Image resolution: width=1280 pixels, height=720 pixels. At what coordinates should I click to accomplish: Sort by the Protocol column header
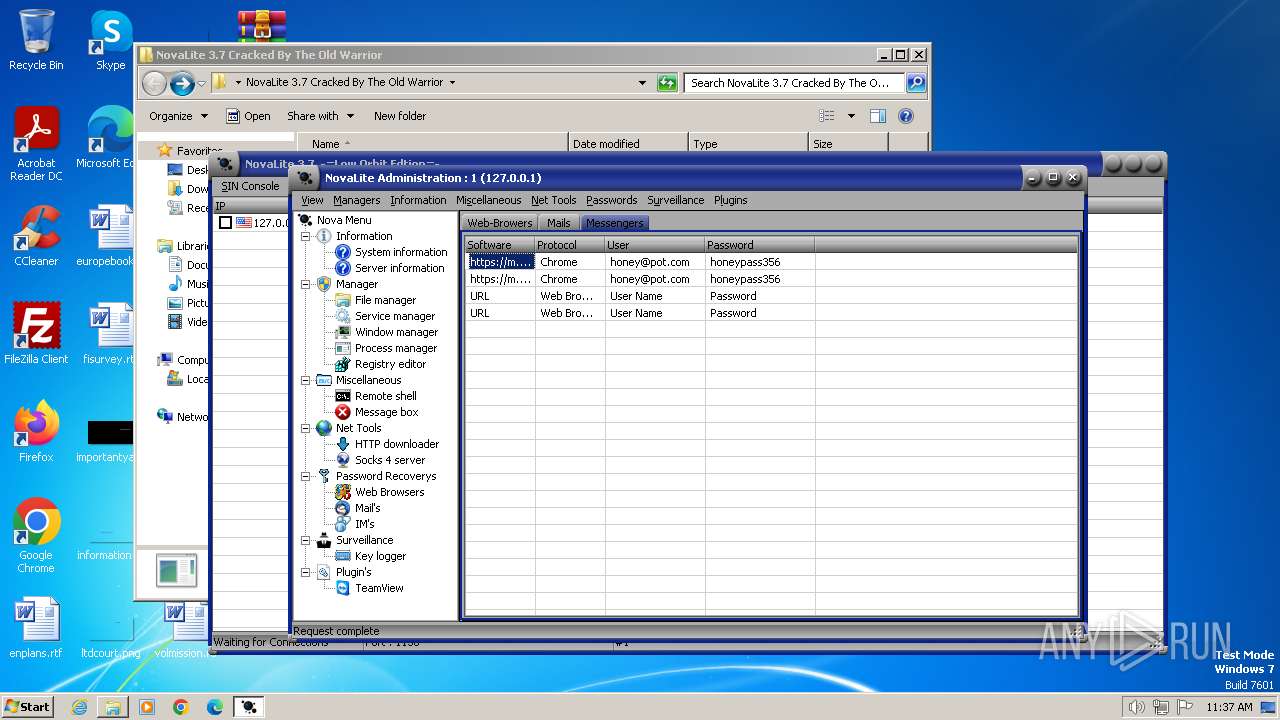570,245
